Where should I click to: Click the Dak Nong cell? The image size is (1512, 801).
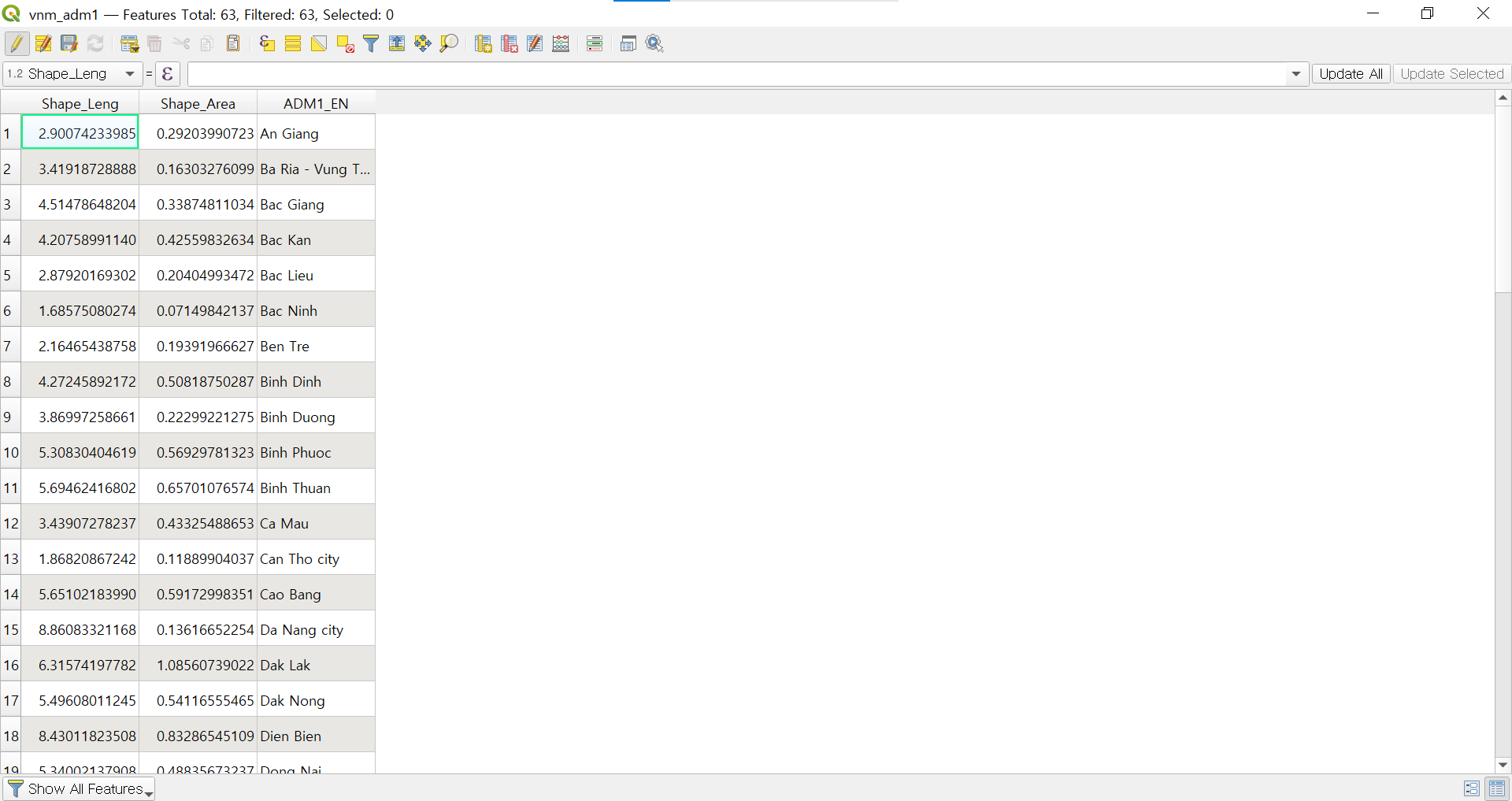point(316,701)
